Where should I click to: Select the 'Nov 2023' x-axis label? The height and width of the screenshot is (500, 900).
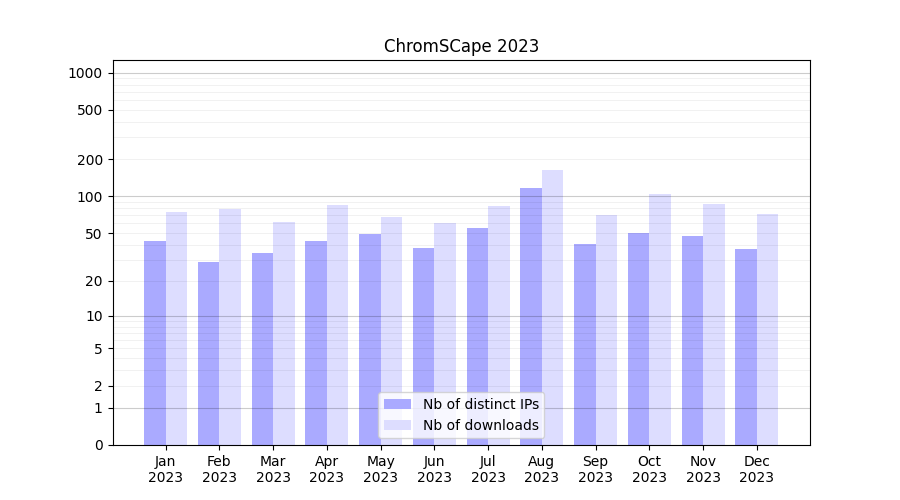(x=703, y=469)
